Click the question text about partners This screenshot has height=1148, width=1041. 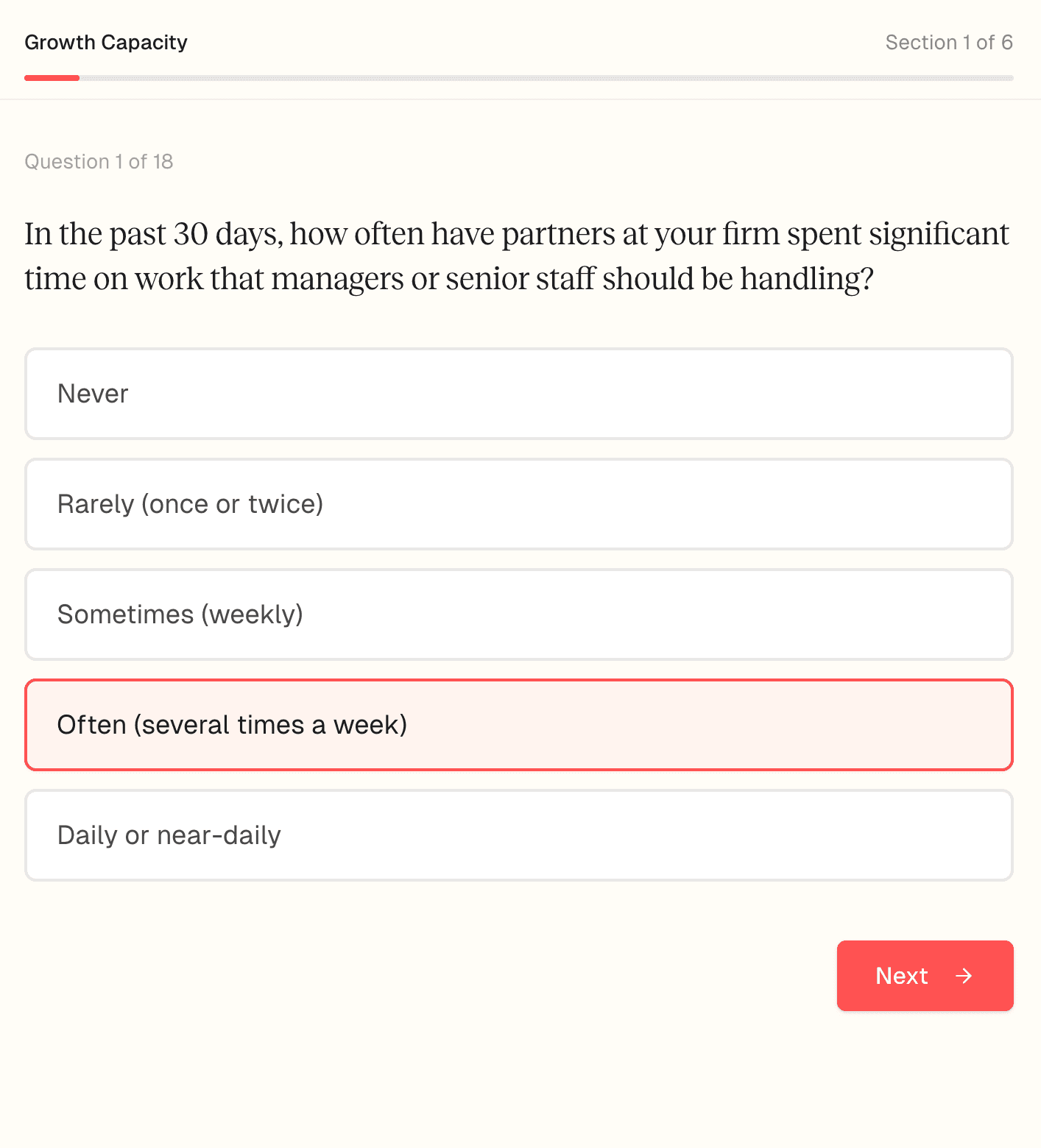[517, 256]
